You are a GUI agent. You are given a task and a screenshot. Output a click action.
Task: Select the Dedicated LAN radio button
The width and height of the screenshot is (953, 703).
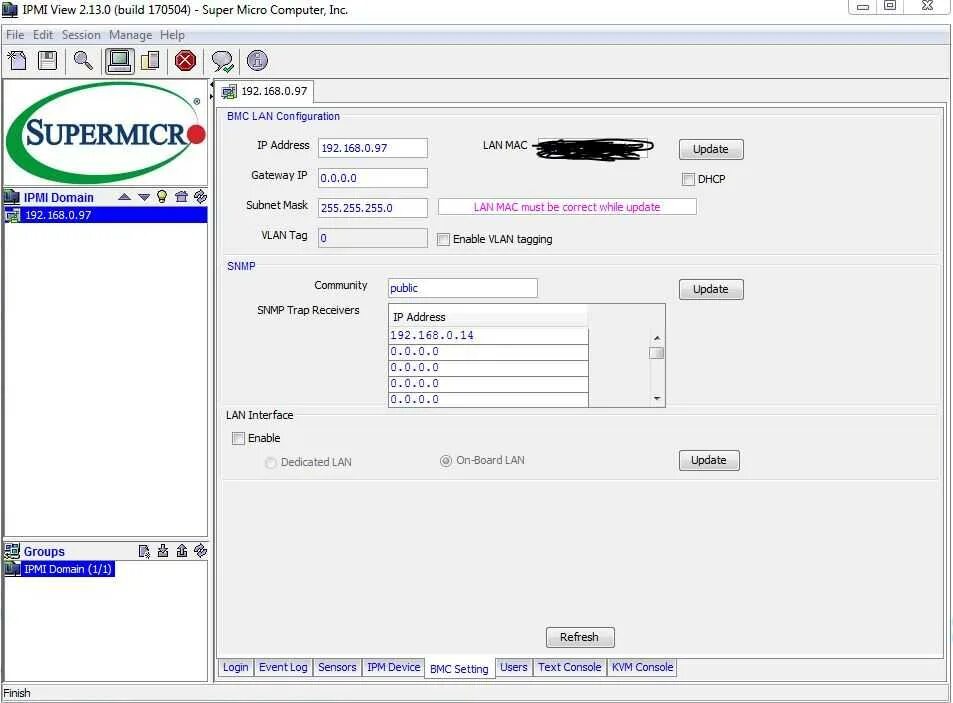270,462
